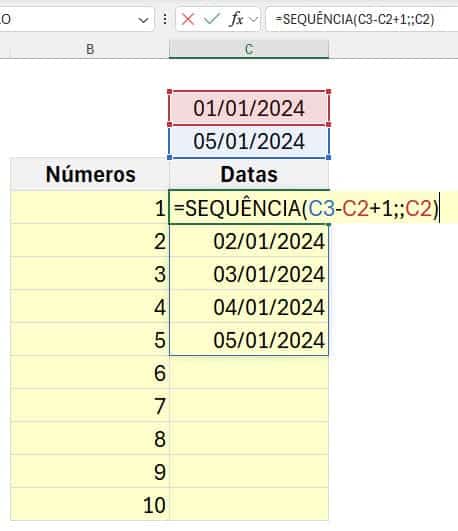Cancel formula entry with the red X
The width and height of the screenshot is (458, 531).
(x=187, y=19)
